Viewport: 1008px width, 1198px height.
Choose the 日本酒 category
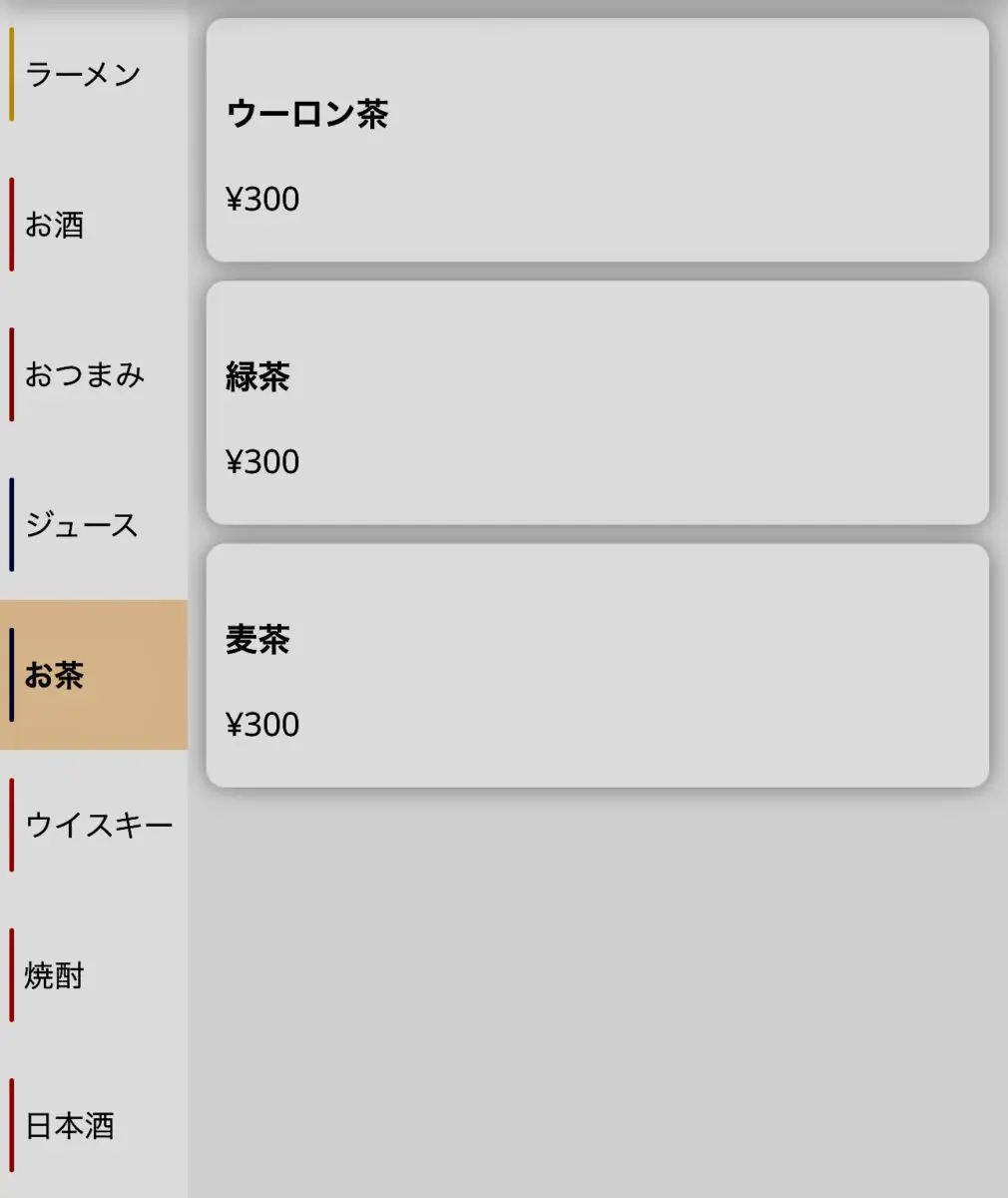pos(94,1125)
